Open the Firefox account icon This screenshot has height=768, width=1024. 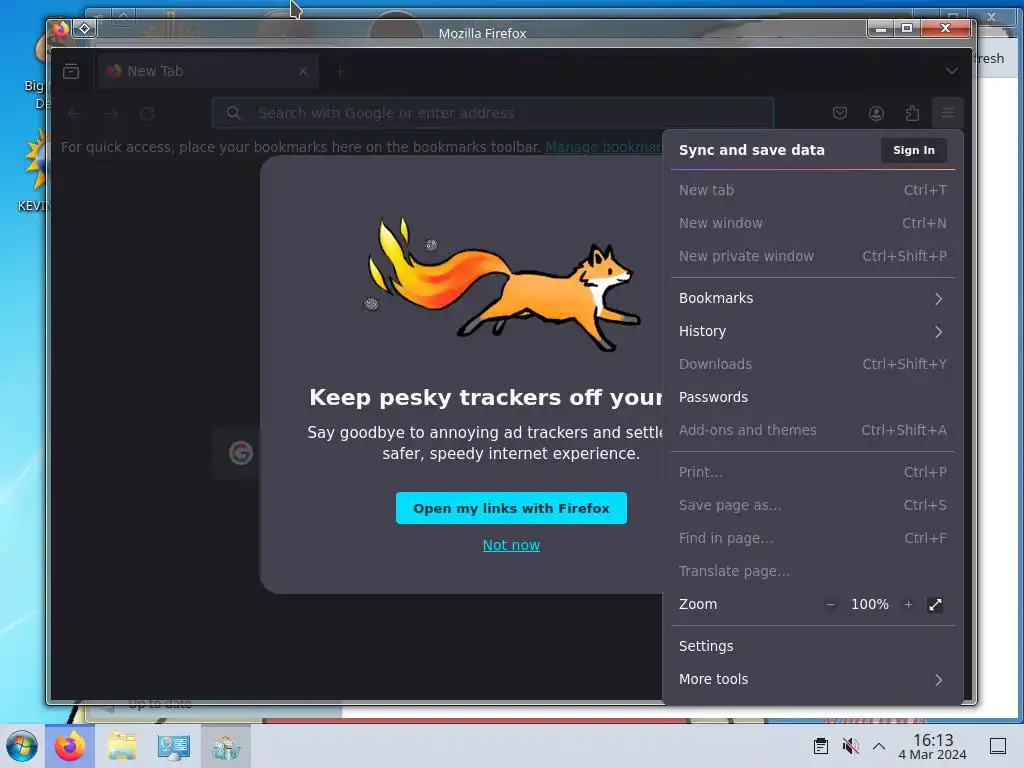[x=876, y=114]
